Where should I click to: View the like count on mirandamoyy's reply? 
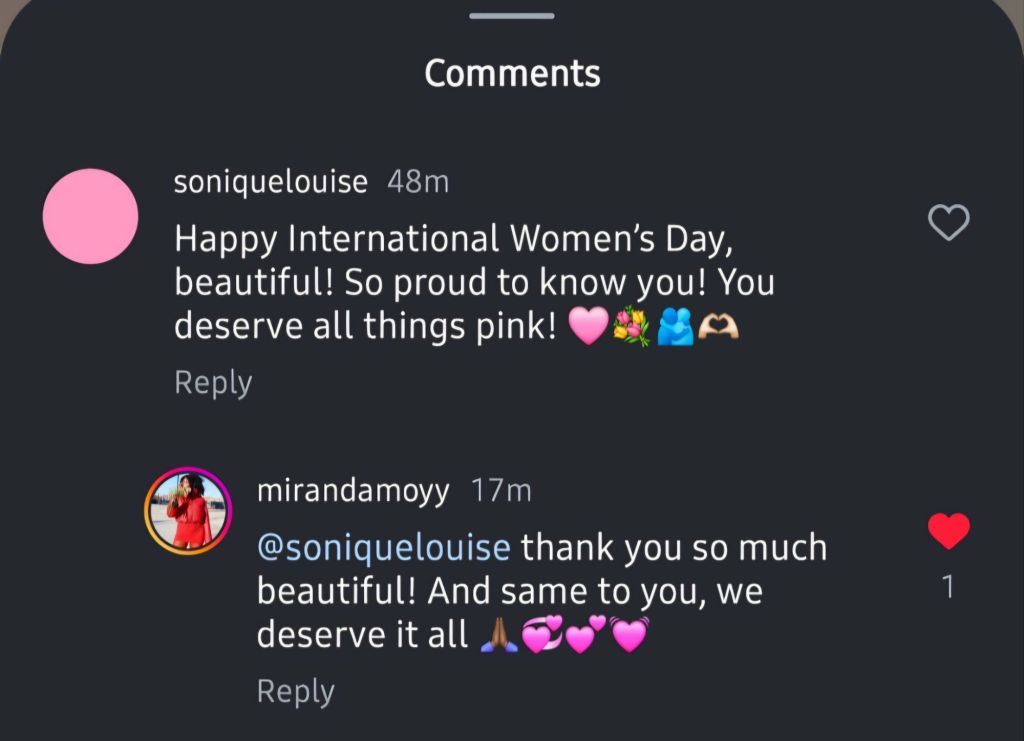tap(948, 588)
